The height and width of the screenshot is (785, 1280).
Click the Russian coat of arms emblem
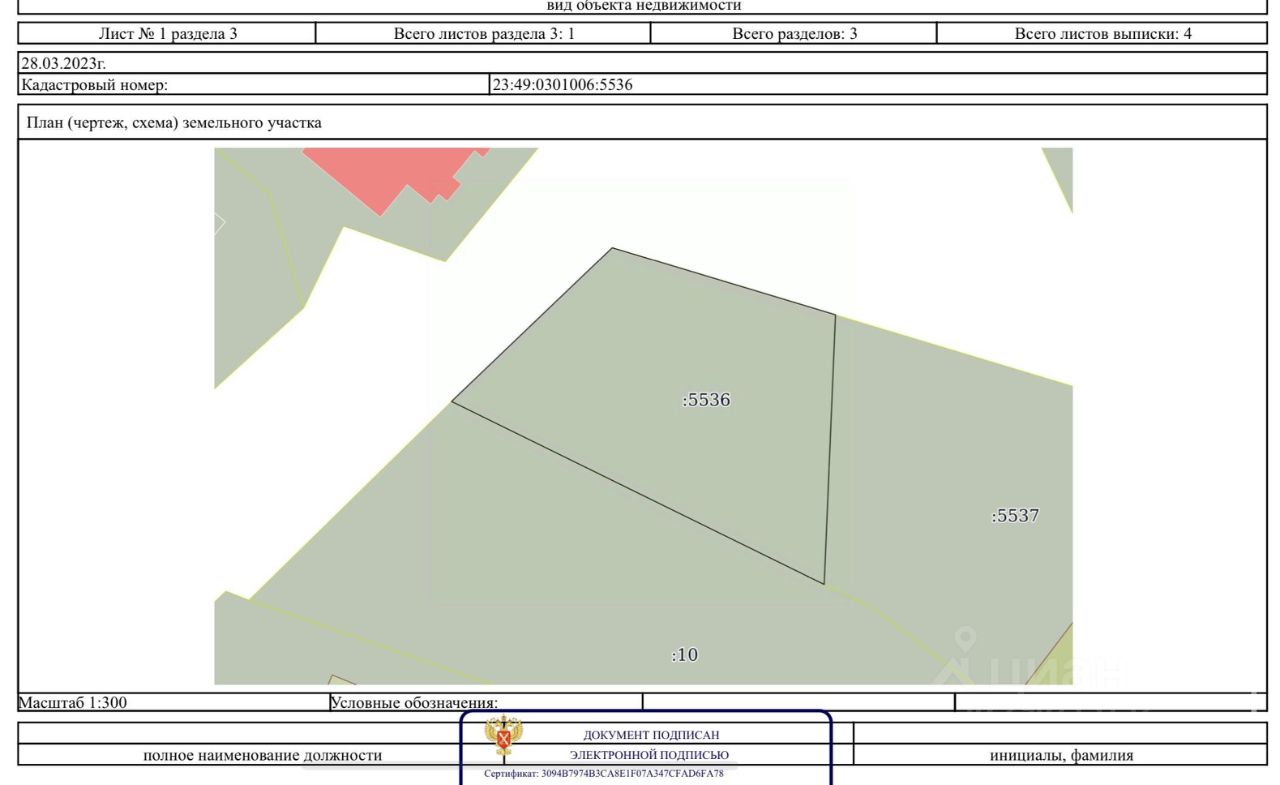pos(504,737)
